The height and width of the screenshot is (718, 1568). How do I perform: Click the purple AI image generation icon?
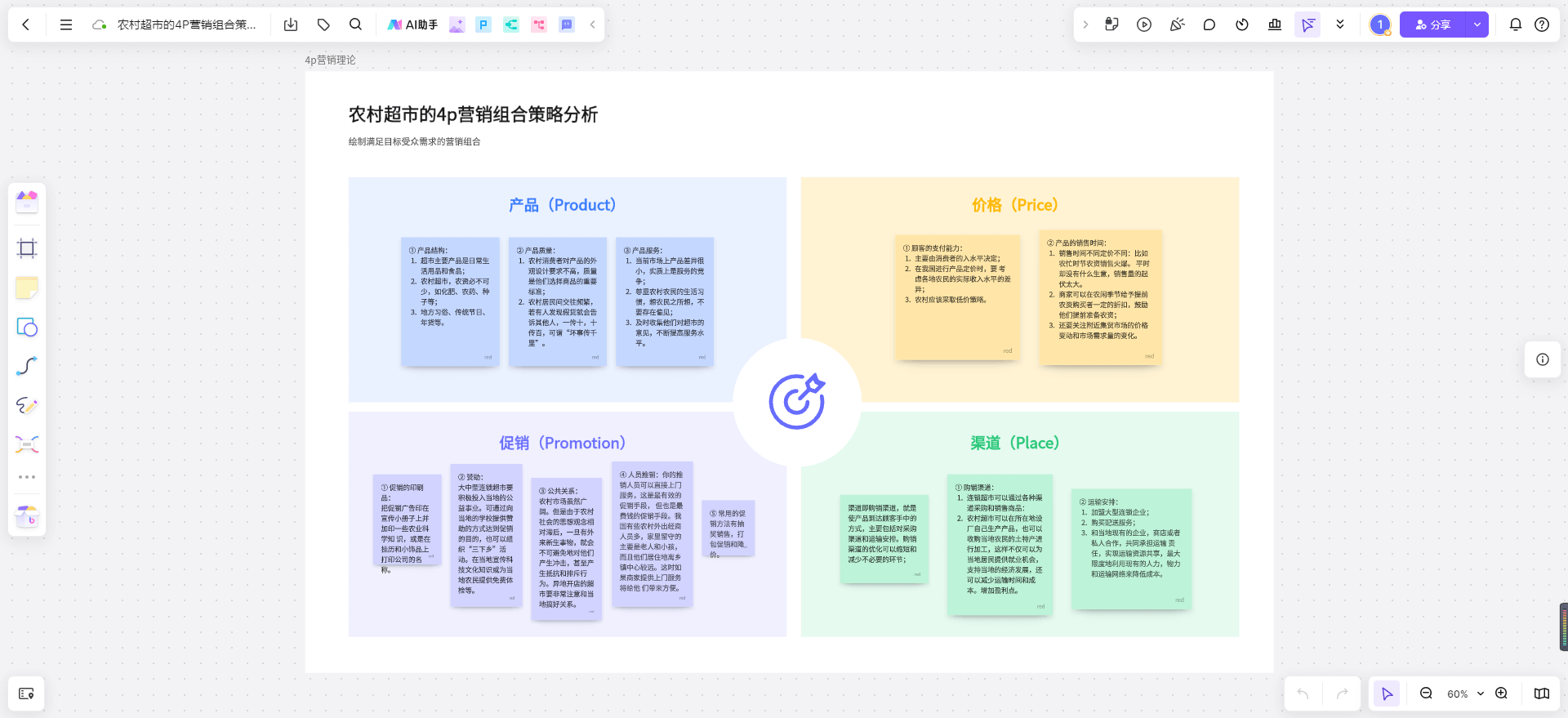tap(457, 25)
